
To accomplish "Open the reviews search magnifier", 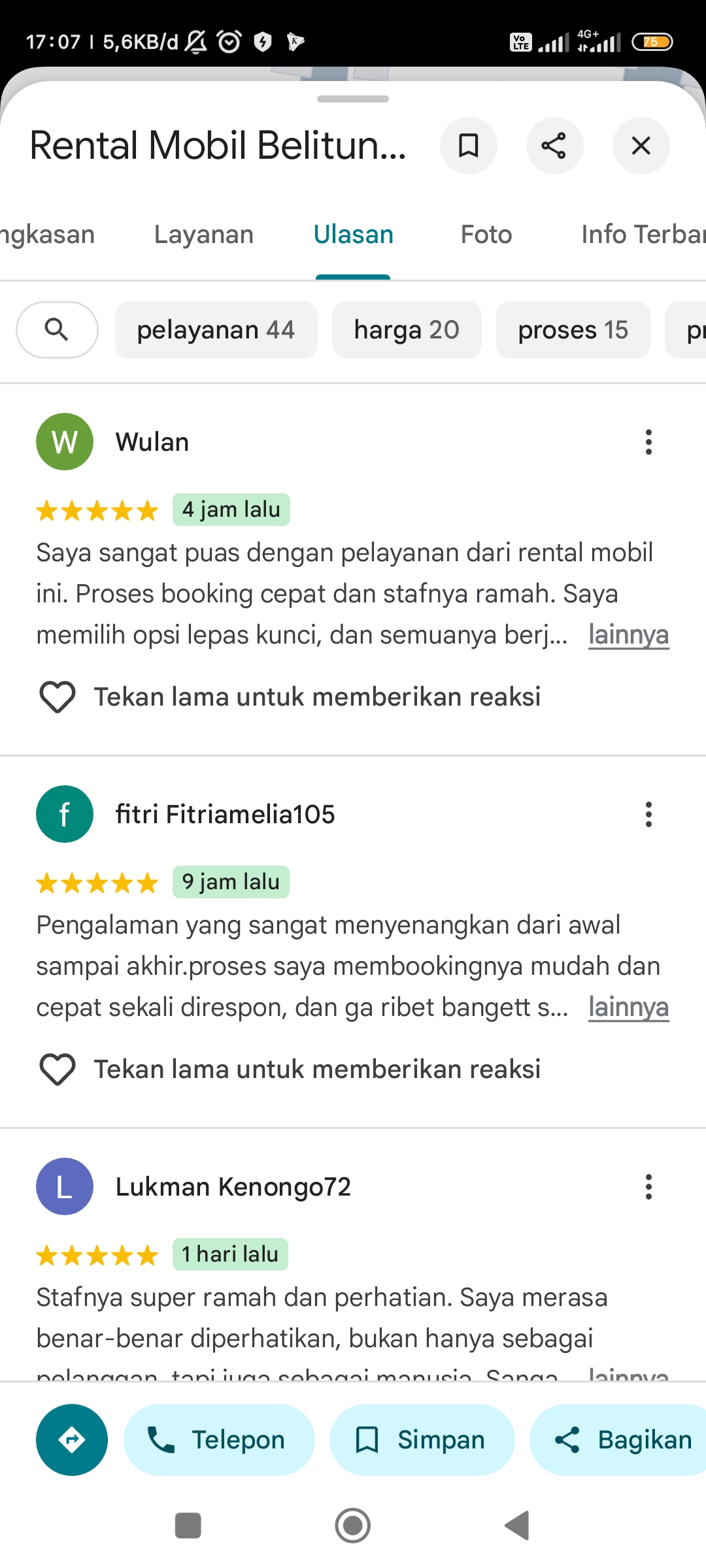I will [57, 330].
